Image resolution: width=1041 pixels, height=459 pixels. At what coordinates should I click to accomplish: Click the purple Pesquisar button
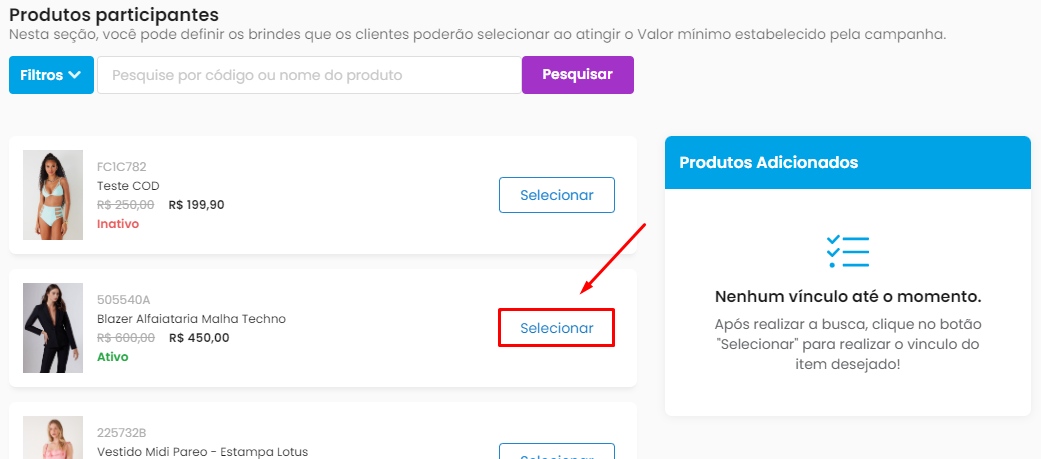[578, 75]
